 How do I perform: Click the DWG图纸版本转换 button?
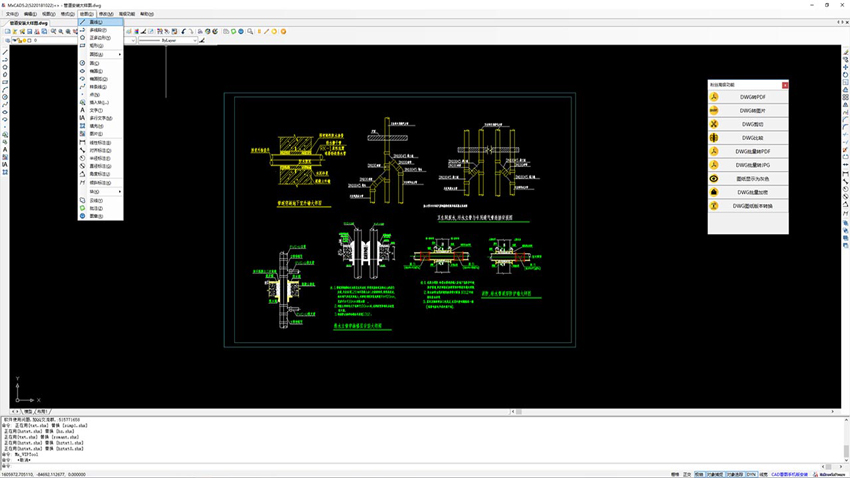click(x=748, y=206)
